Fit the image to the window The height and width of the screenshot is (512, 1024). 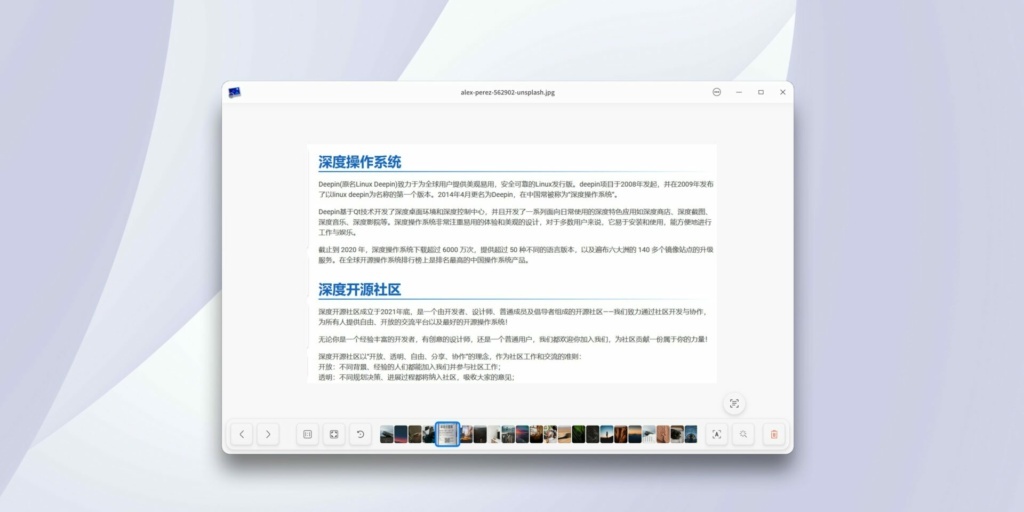(334, 434)
